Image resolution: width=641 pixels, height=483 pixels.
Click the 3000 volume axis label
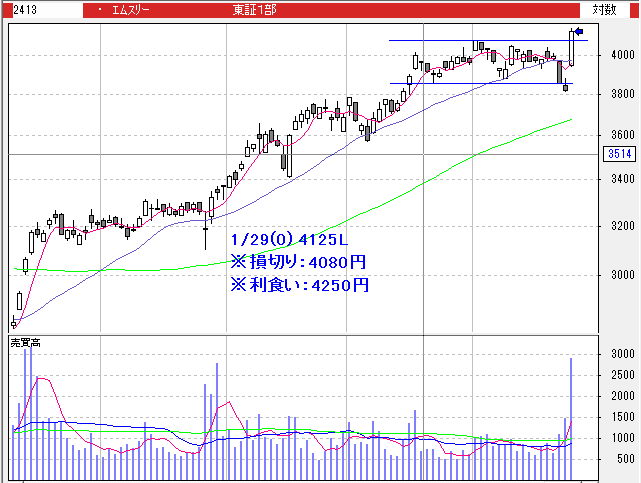[x=622, y=355]
